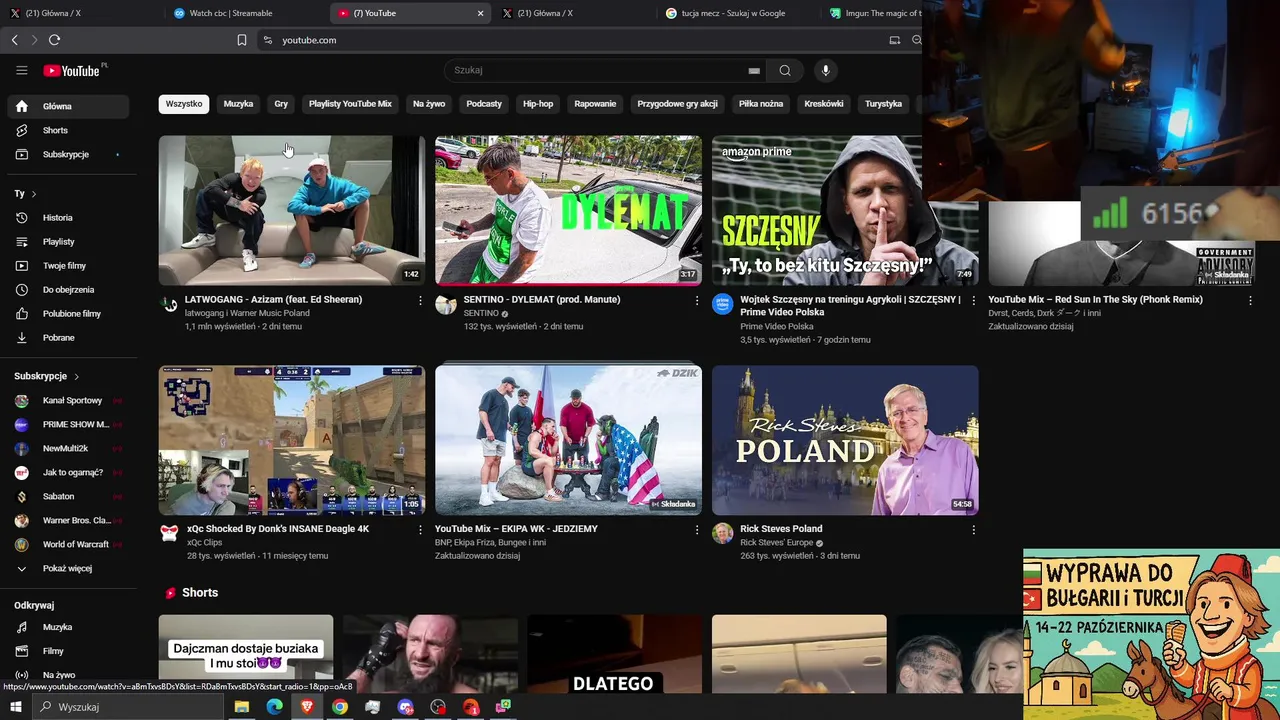Screen dimensions: 1280x720
Task: Select the Gry filter chip
Action: 281,104
